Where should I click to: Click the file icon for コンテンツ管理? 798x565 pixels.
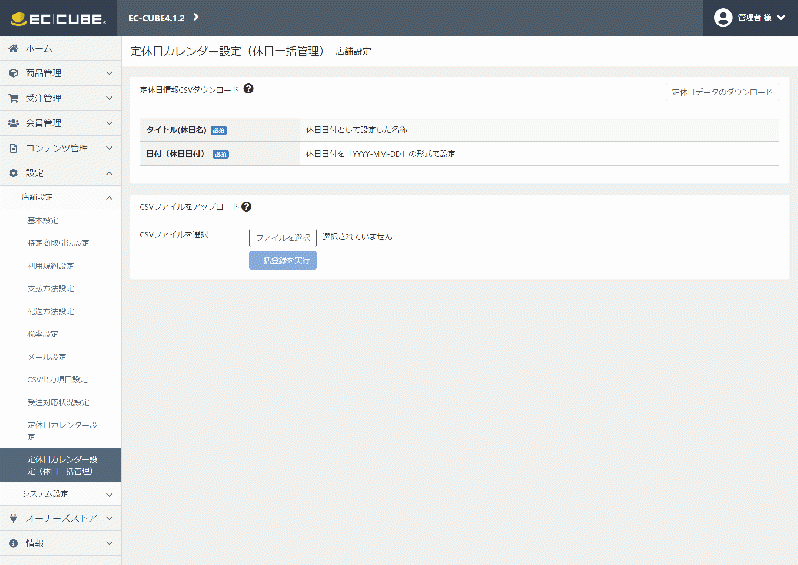pyautogui.click(x=14, y=148)
